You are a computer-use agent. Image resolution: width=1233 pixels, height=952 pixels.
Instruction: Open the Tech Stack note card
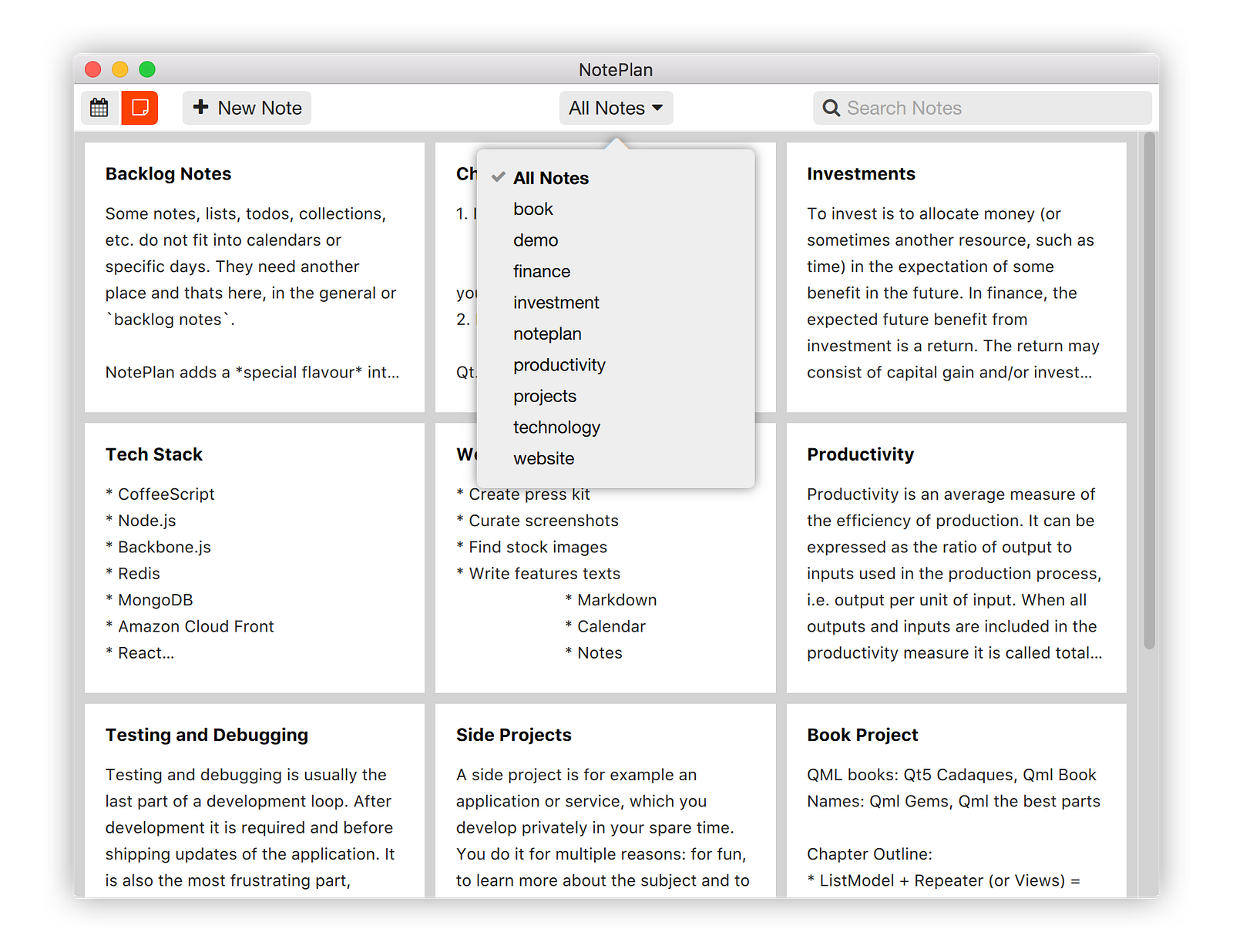(254, 558)
